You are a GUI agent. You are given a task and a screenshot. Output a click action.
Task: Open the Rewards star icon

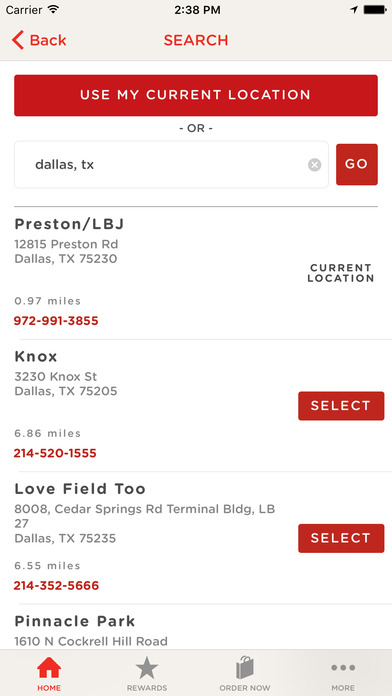(x=147, y=668)
